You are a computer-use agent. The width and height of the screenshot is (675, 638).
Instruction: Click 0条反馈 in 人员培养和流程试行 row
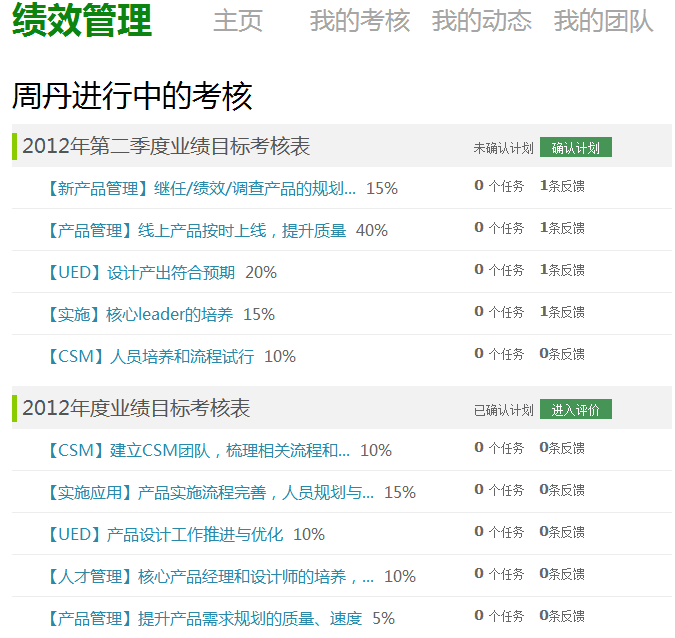(x=562, y=354)
